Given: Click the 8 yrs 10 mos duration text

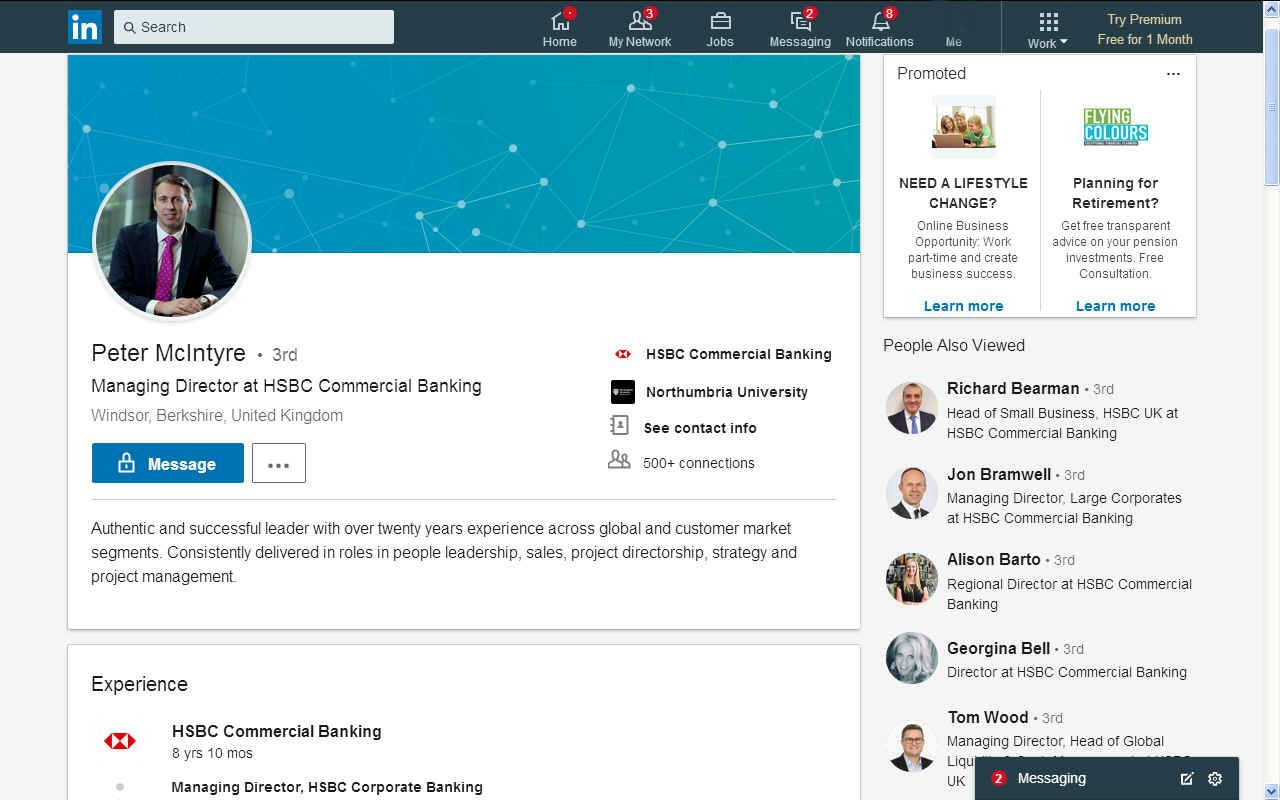Looking at the screenshot, I should (x=212, y=753).
